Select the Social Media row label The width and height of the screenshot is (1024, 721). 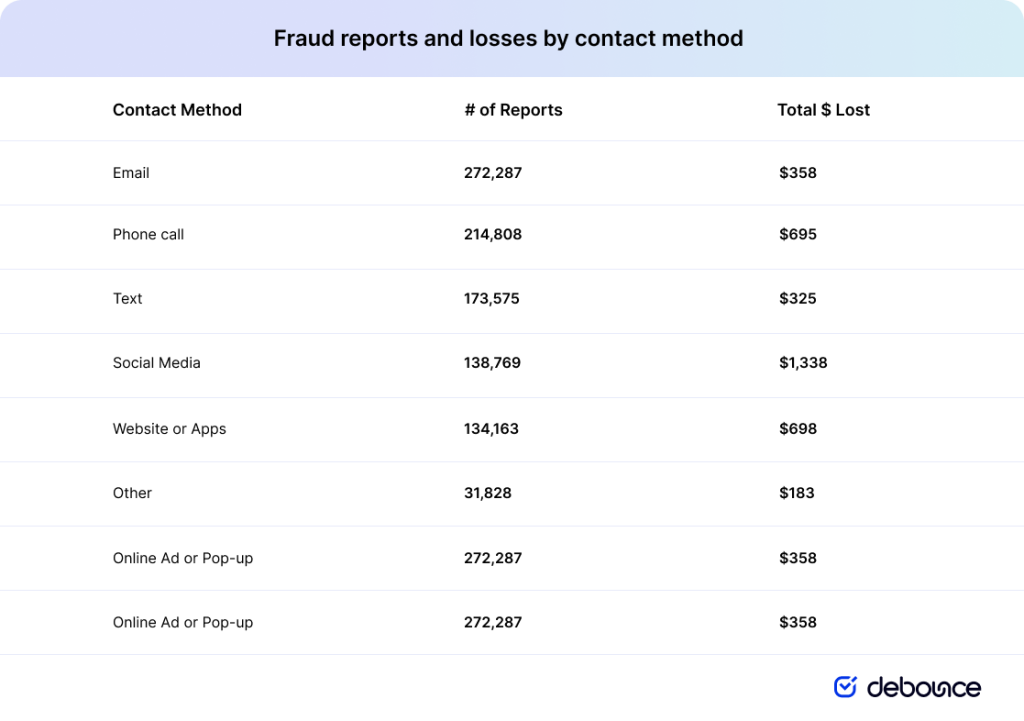[156, 363]
